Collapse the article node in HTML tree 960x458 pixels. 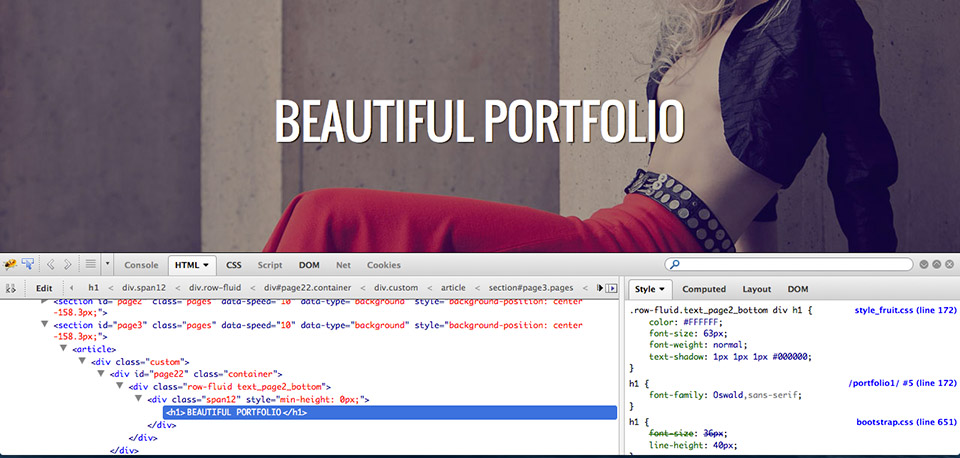[x=64, y=349]
